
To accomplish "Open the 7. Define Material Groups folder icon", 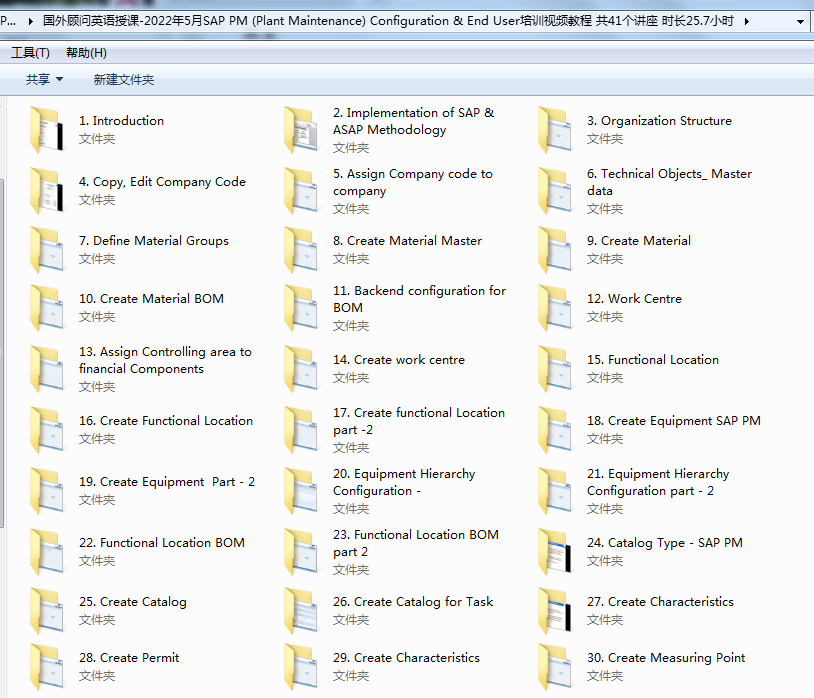I will [47, 250].
